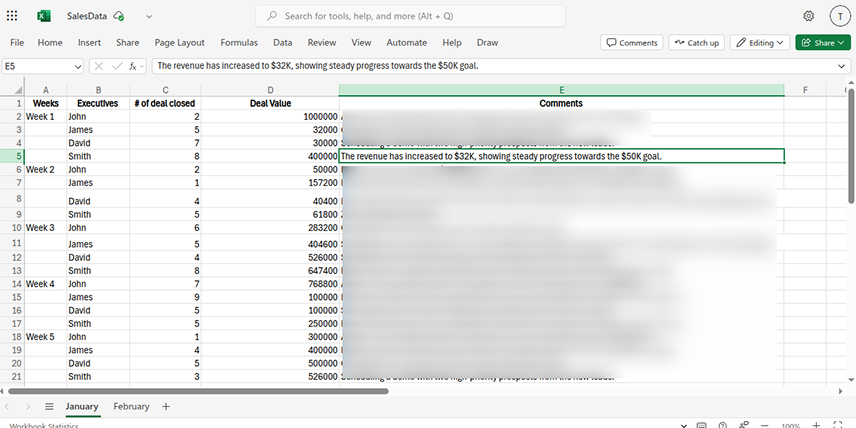Viewport: 856px width, 428px height.
Task: Click the previous sheet arrow
Action: tap(8, 407)
